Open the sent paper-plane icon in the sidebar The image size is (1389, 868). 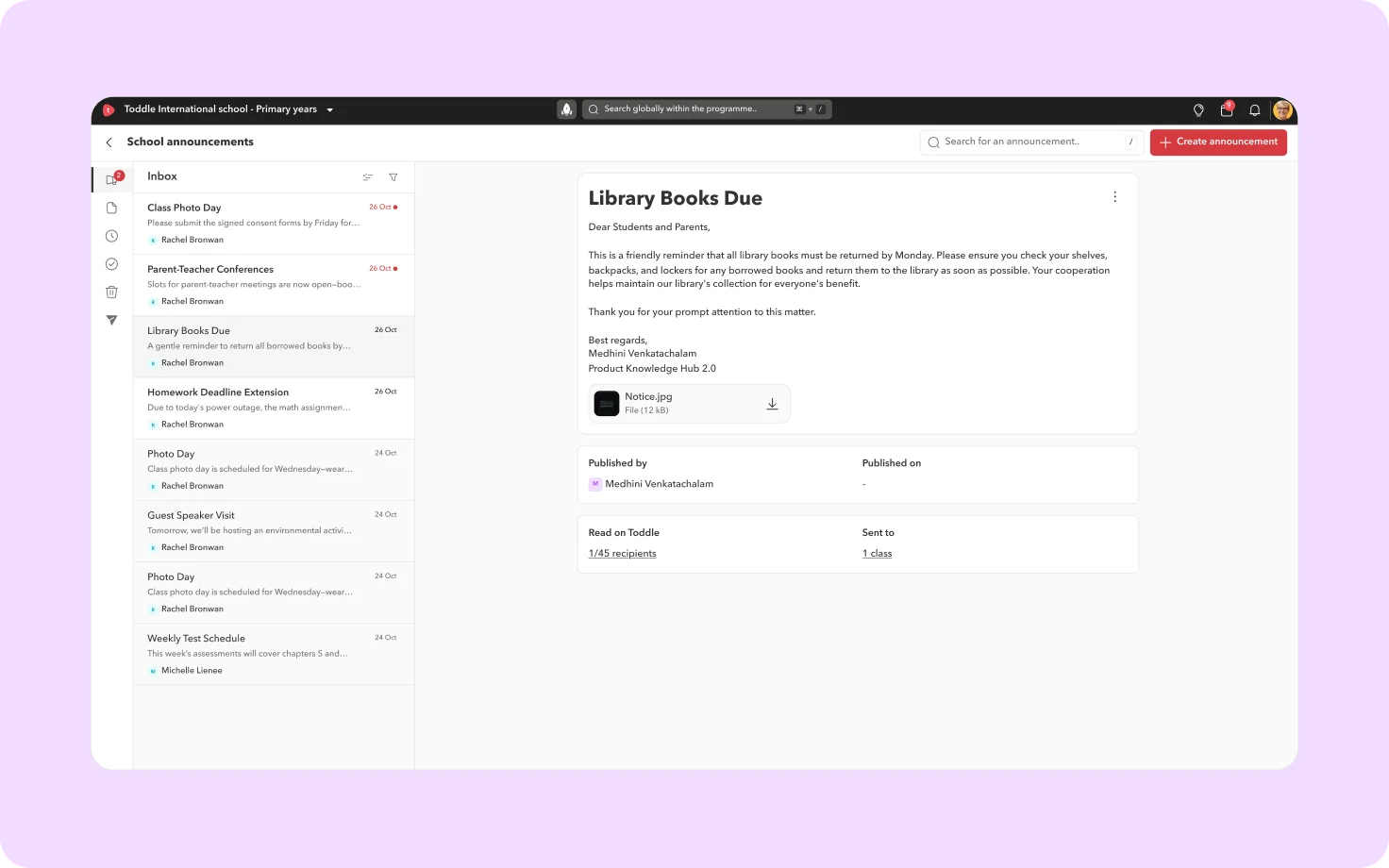point(111,321)
